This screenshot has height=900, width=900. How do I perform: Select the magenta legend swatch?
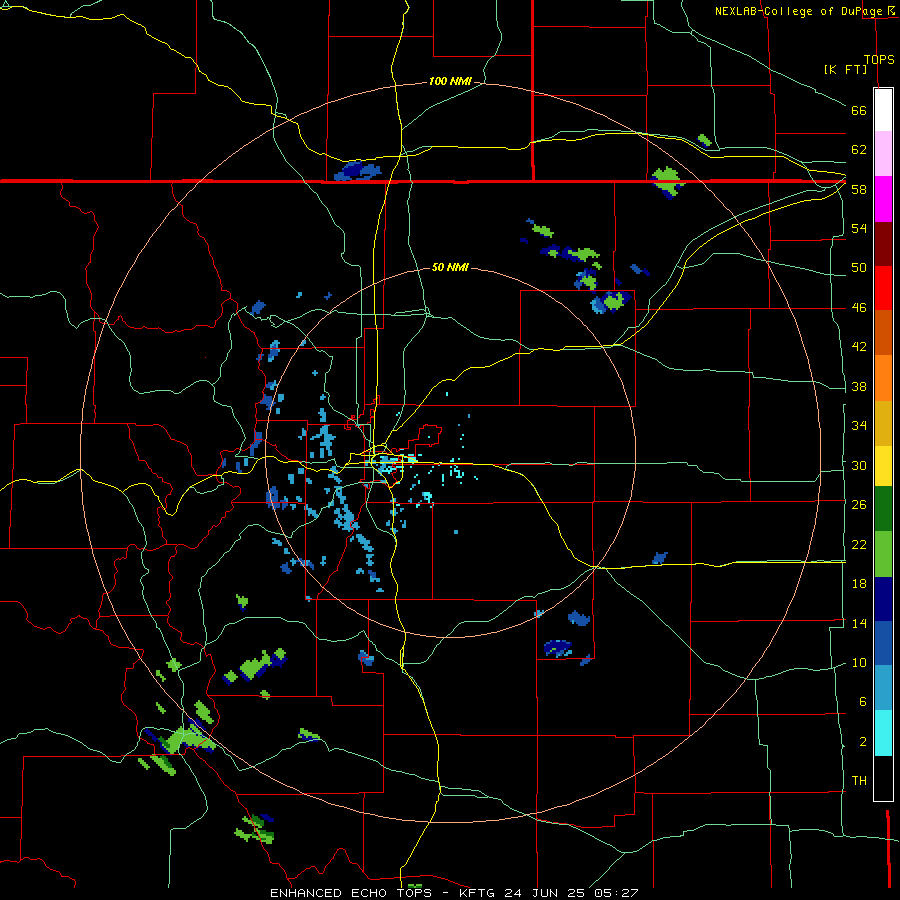tap(883, 199)
